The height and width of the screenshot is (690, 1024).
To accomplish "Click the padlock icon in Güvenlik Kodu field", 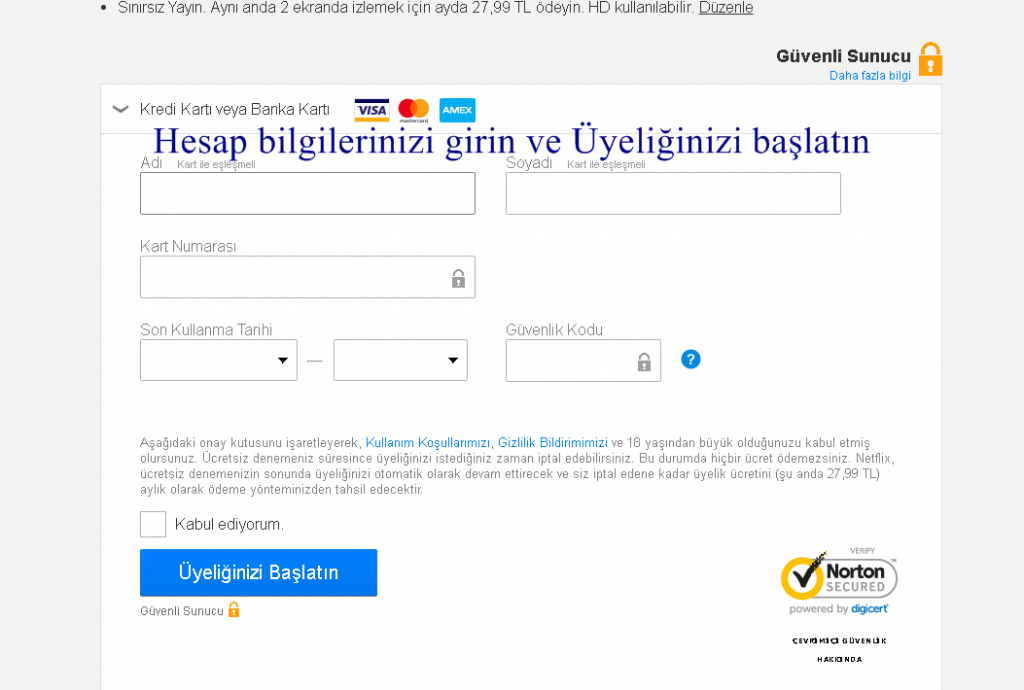I will pyautogui.click(x=644, y=362).
